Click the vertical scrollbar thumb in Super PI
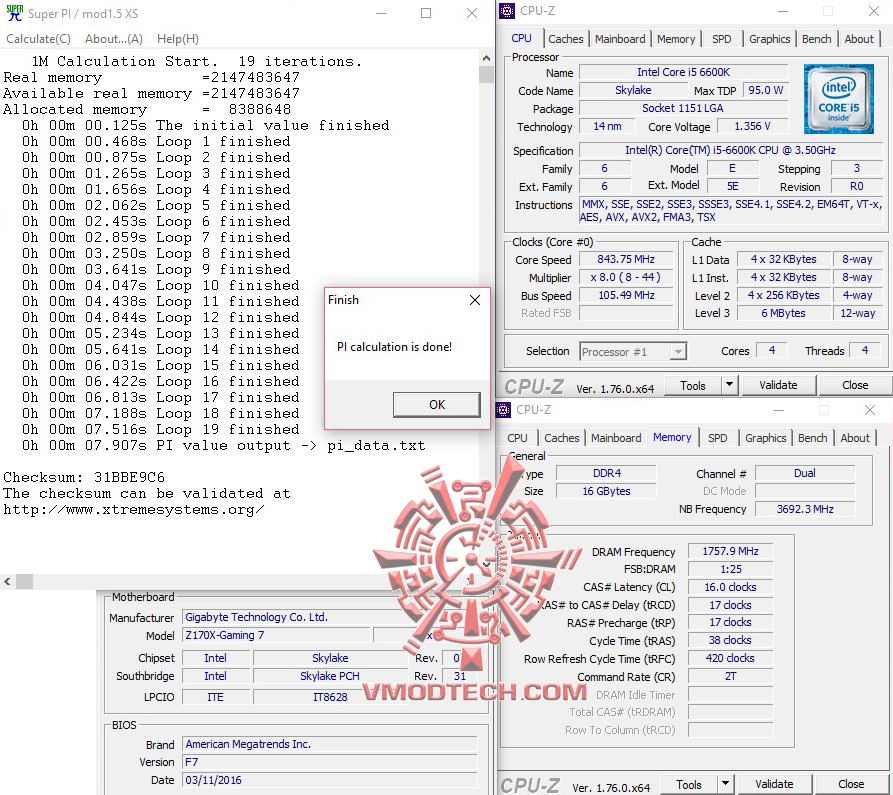This screenshot has width=893, height=795. [486, 75]
